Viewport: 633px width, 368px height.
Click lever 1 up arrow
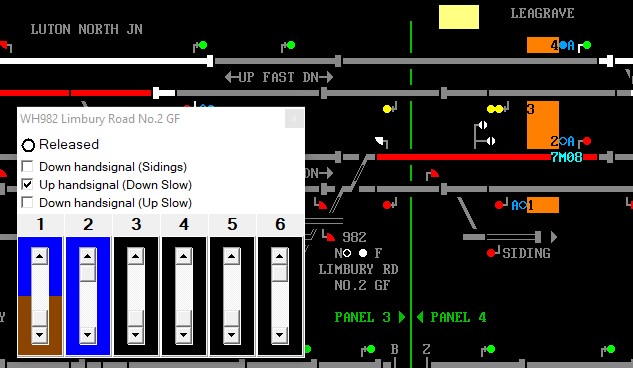click(40, 256)
